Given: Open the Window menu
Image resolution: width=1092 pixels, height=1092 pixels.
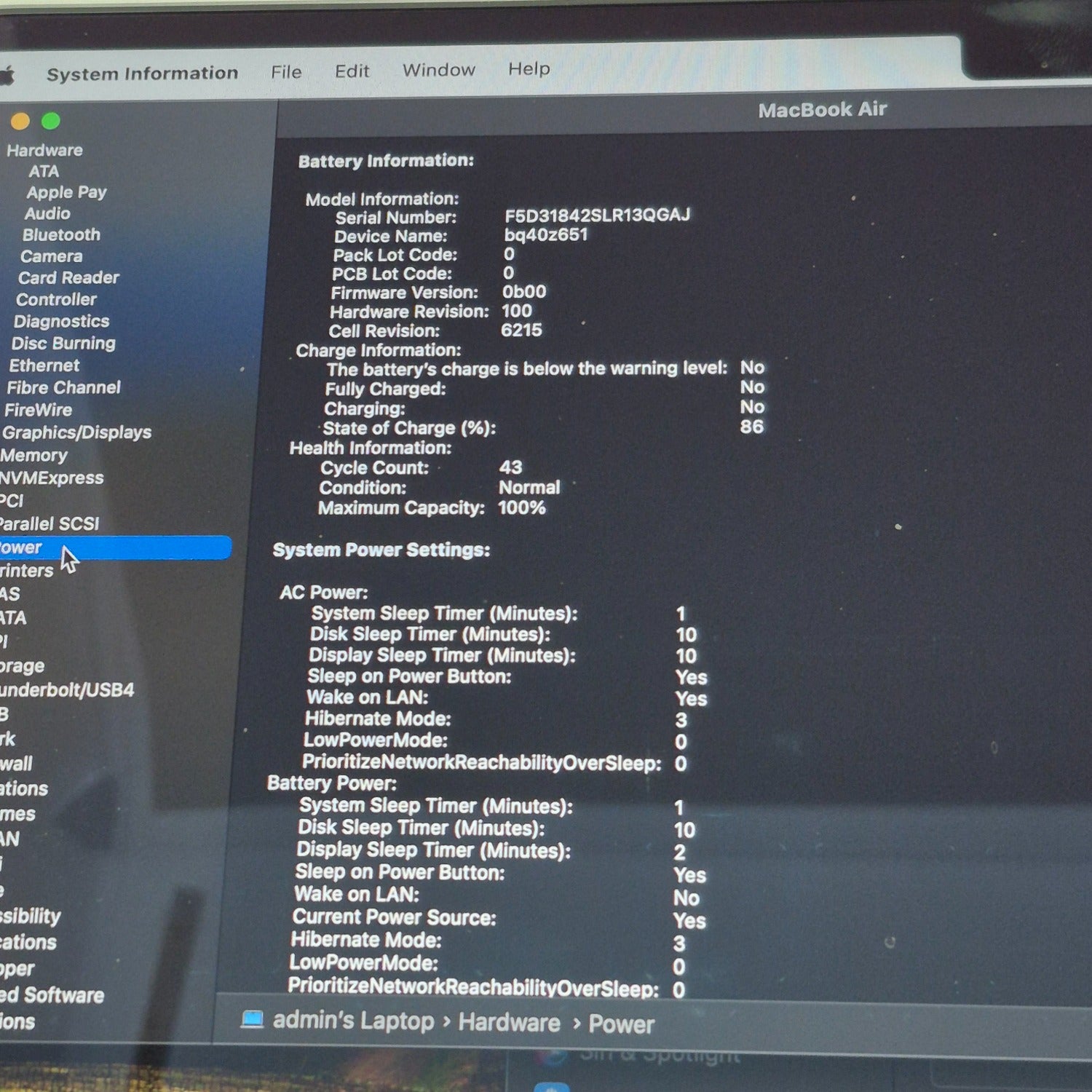Looking at the screenshot, I should 439,70.
